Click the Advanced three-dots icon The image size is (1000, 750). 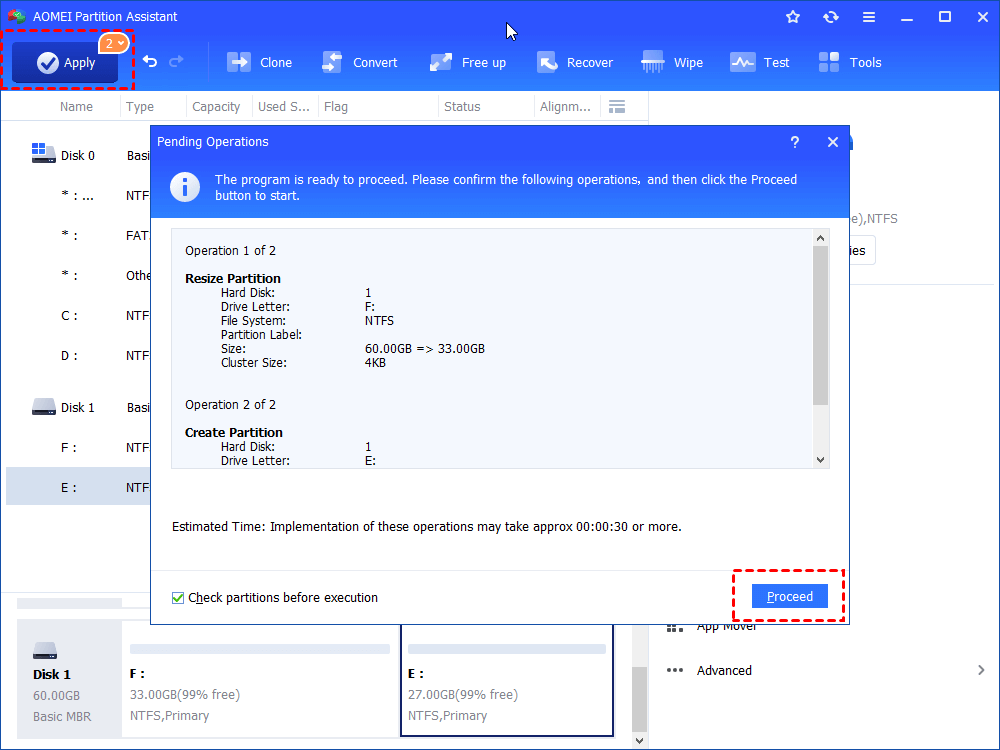(675, 670)
